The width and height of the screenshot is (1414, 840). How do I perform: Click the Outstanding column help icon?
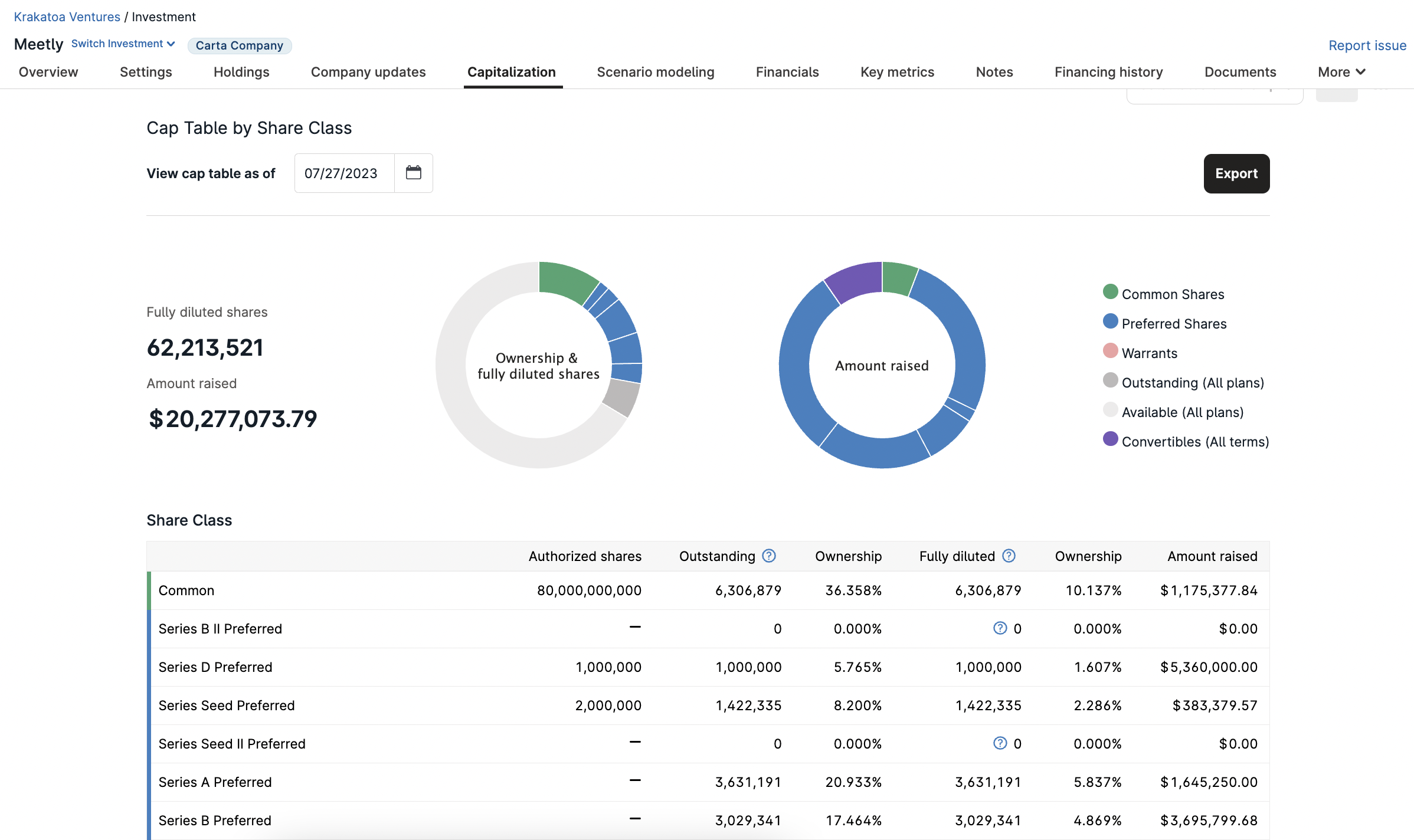(x=768, y=556)
